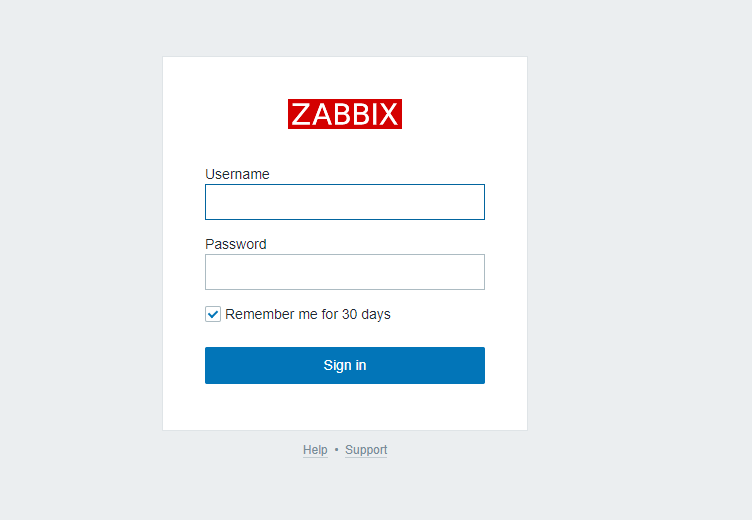Click the letter X in the ZABBIX logo
The image size is (752, 520).
[388, 115]
